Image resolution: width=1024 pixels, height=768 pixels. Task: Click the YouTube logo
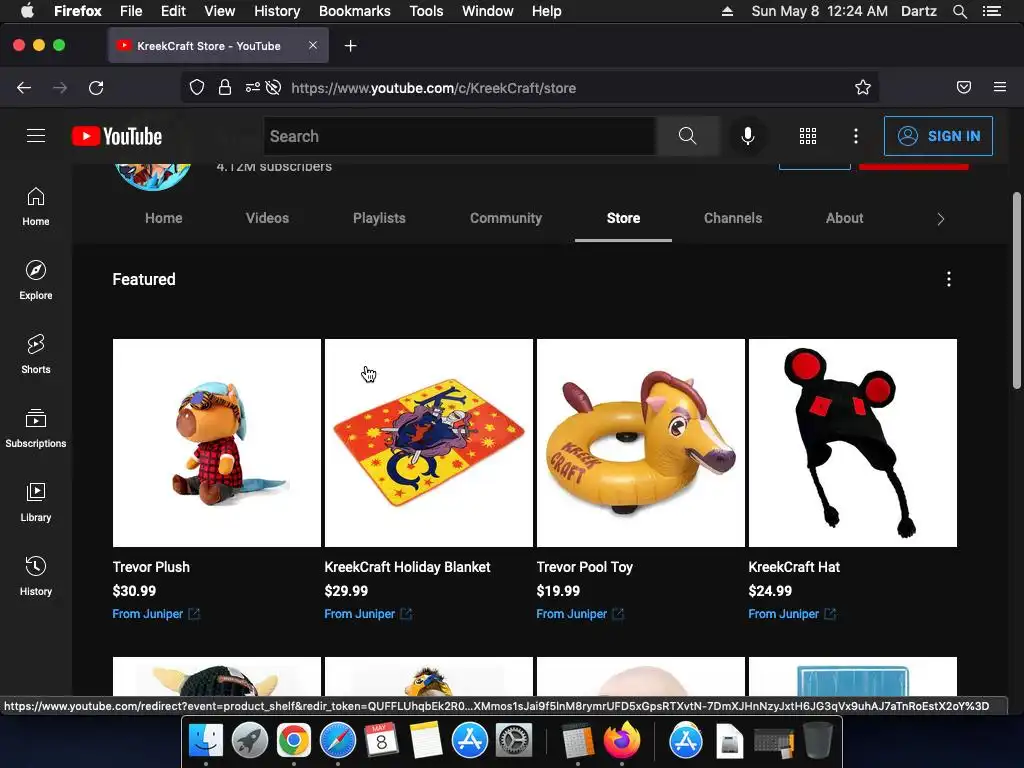(117, 136)
